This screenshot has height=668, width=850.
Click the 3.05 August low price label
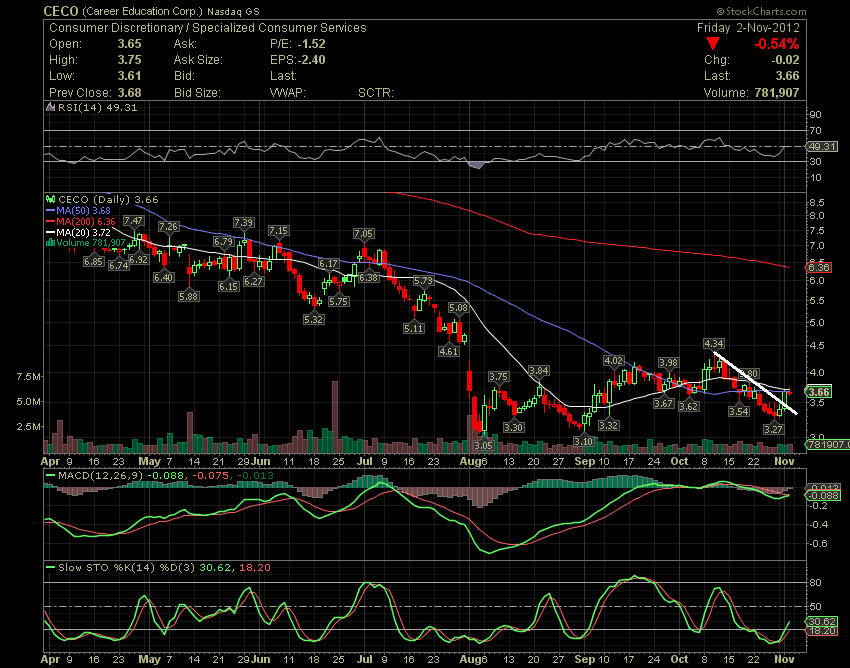tap(484, 446)
